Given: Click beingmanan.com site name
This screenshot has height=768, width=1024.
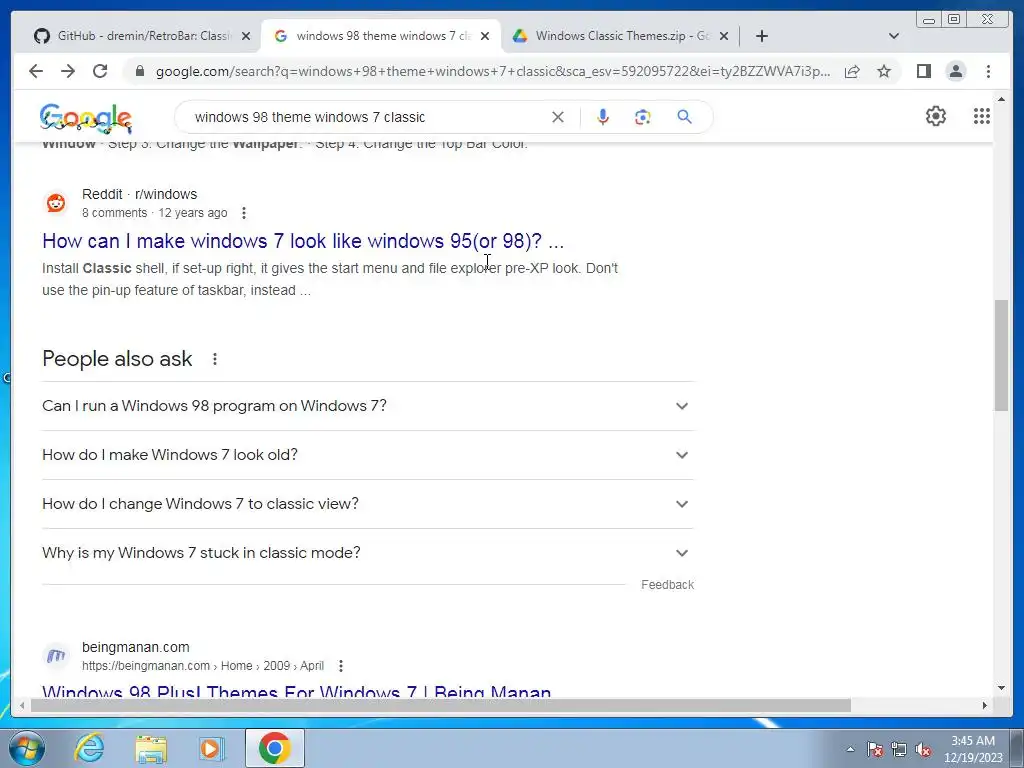Looking at the screenshot, I should [x=136, y=647].
